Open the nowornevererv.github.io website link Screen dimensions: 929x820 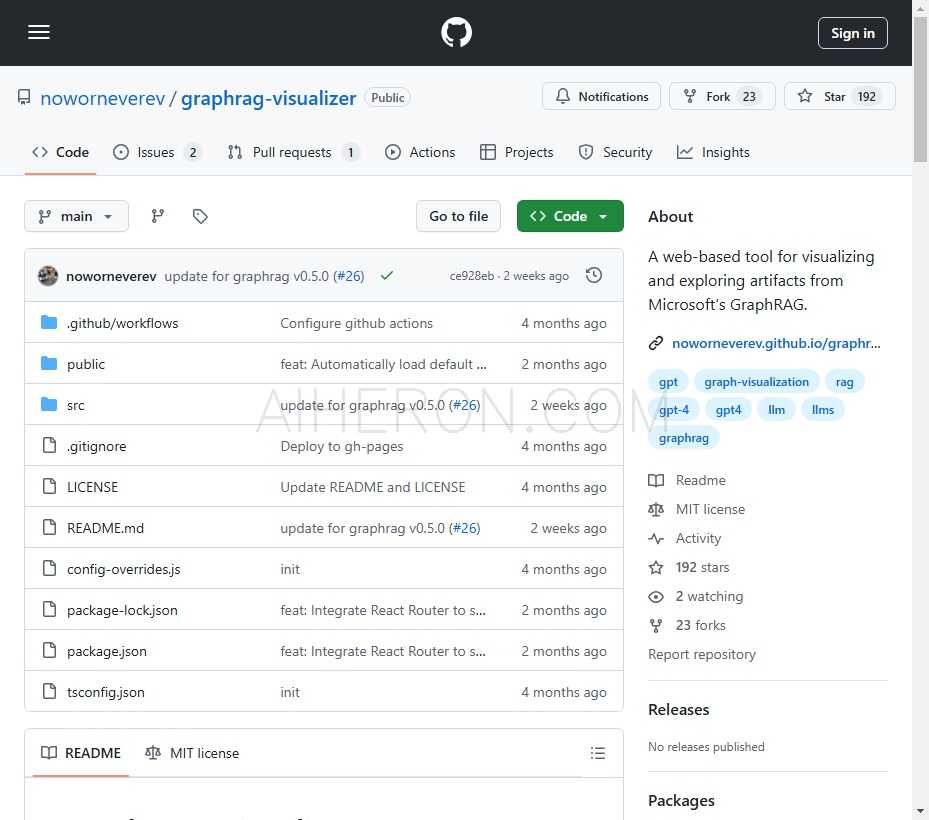click(776, 343)
